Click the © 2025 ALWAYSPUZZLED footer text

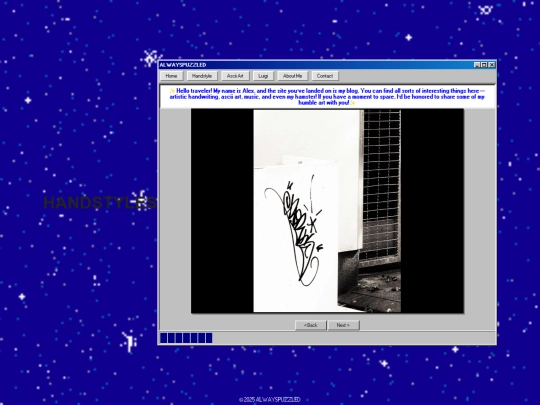(x=270, y=399)
